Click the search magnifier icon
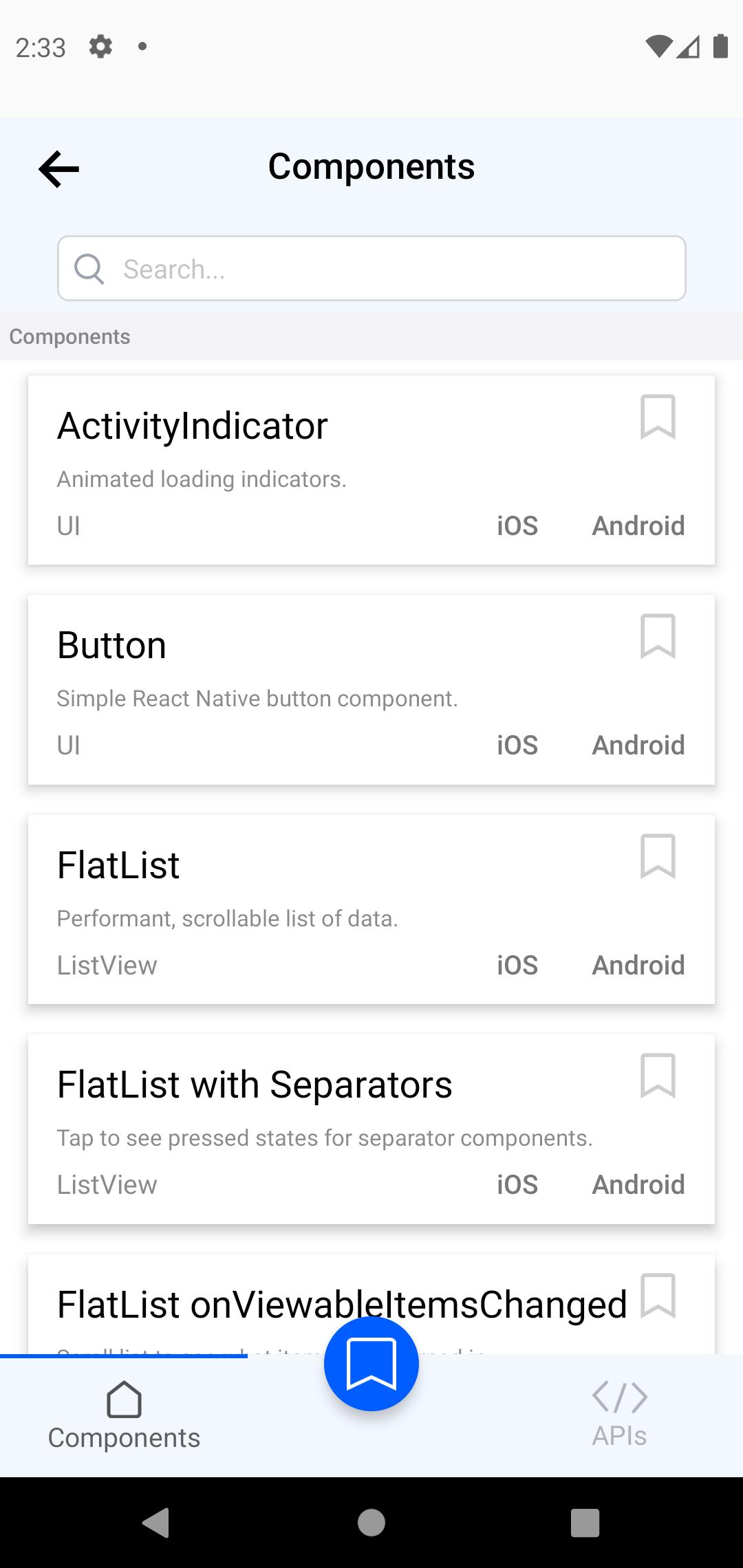The width and height of the screenshot is (743, 1568). [x=89, y=269]
